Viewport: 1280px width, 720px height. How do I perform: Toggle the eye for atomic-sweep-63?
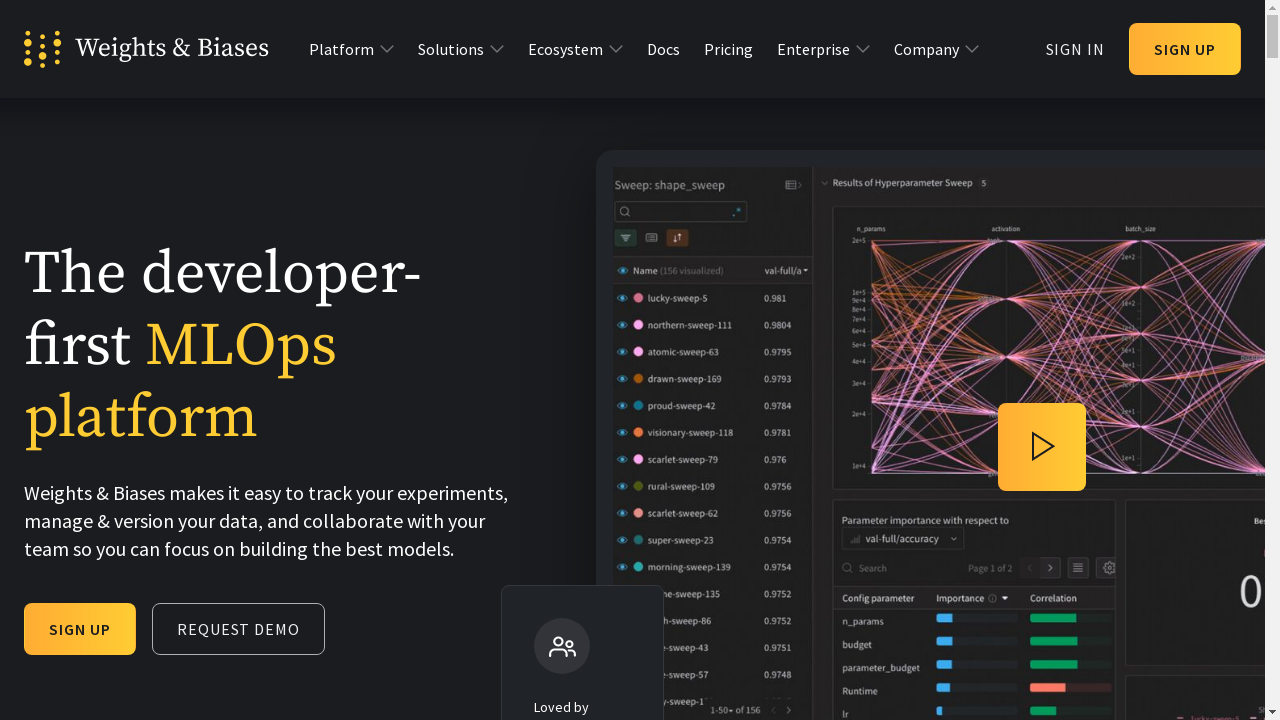click(x=622, y=352)
